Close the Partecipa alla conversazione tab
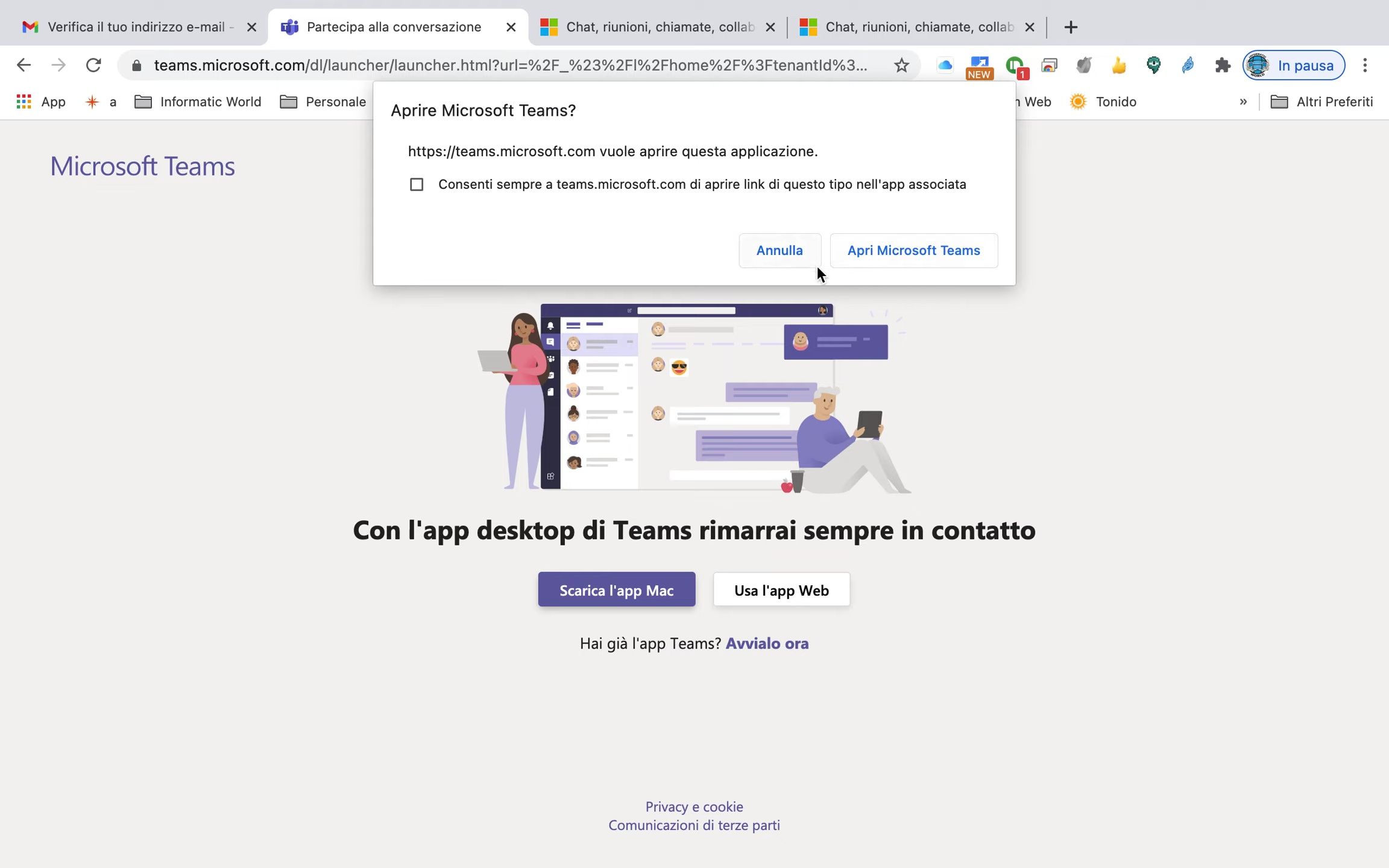Viewport: 1389px width, 868px height. click(511, 27)
